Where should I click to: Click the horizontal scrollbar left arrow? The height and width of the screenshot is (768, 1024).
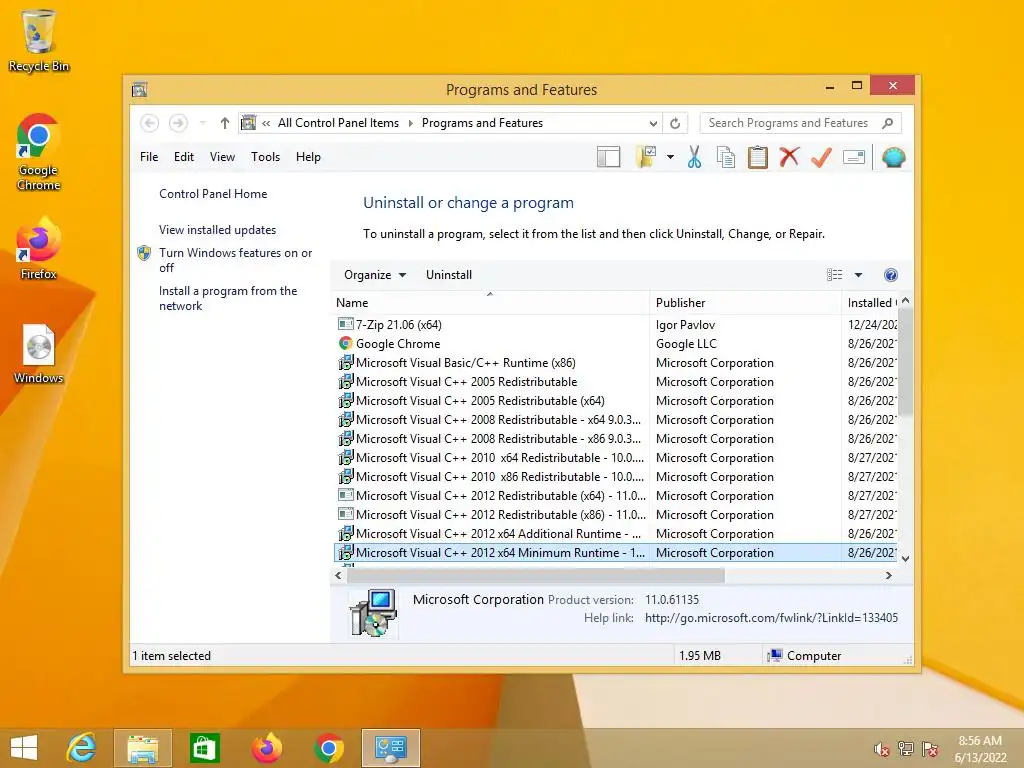pos(338,575)
